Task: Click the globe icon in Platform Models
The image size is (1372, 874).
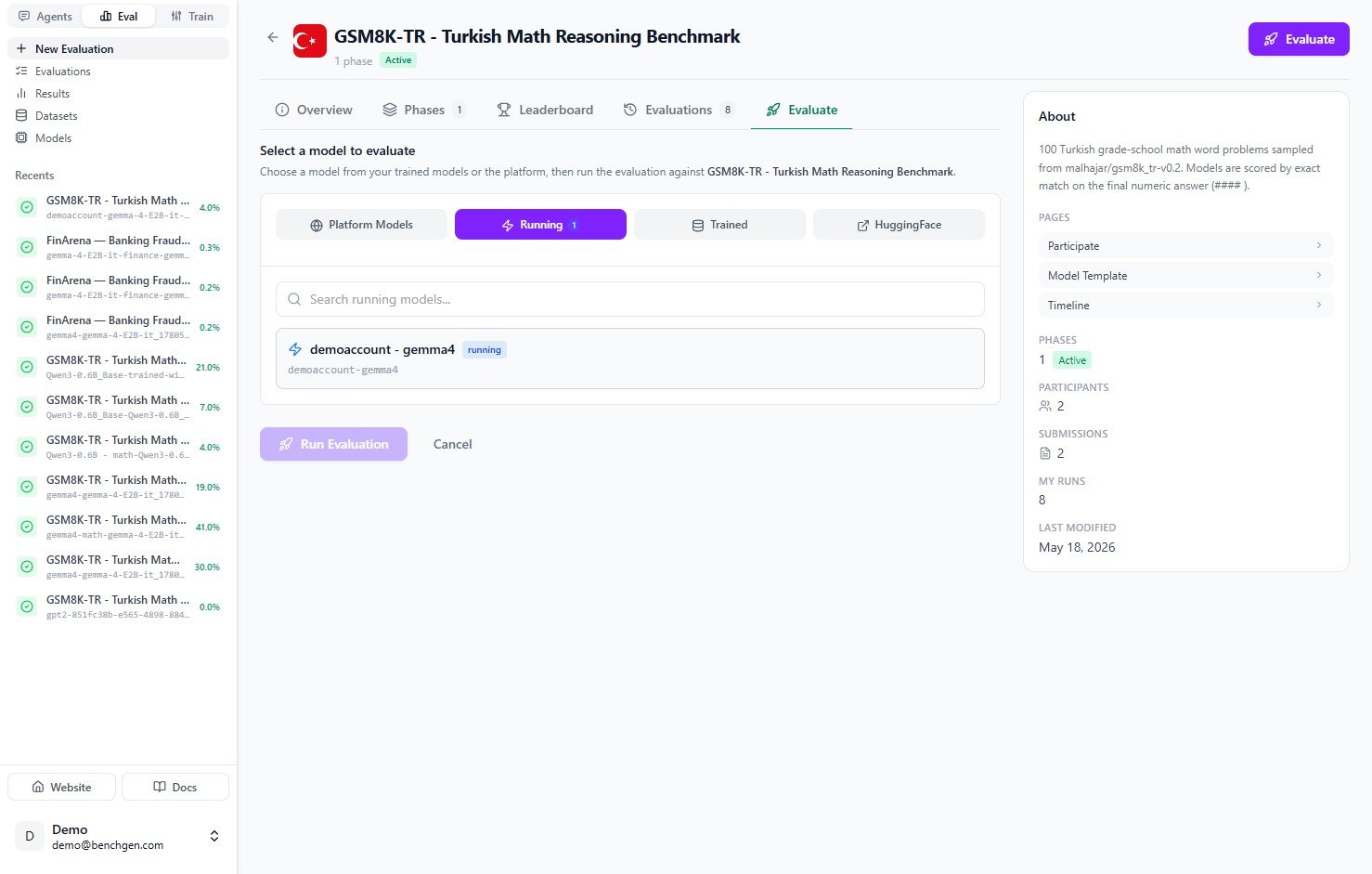Action: pyautogui.click(x=317, y=225)
